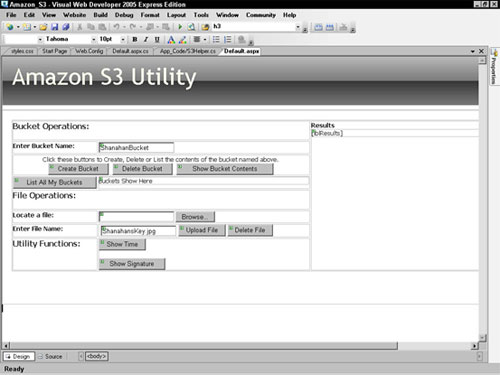Switch to Design view
Image resolution: width=500 pixels, height=375 pixels.
point(19,356)
